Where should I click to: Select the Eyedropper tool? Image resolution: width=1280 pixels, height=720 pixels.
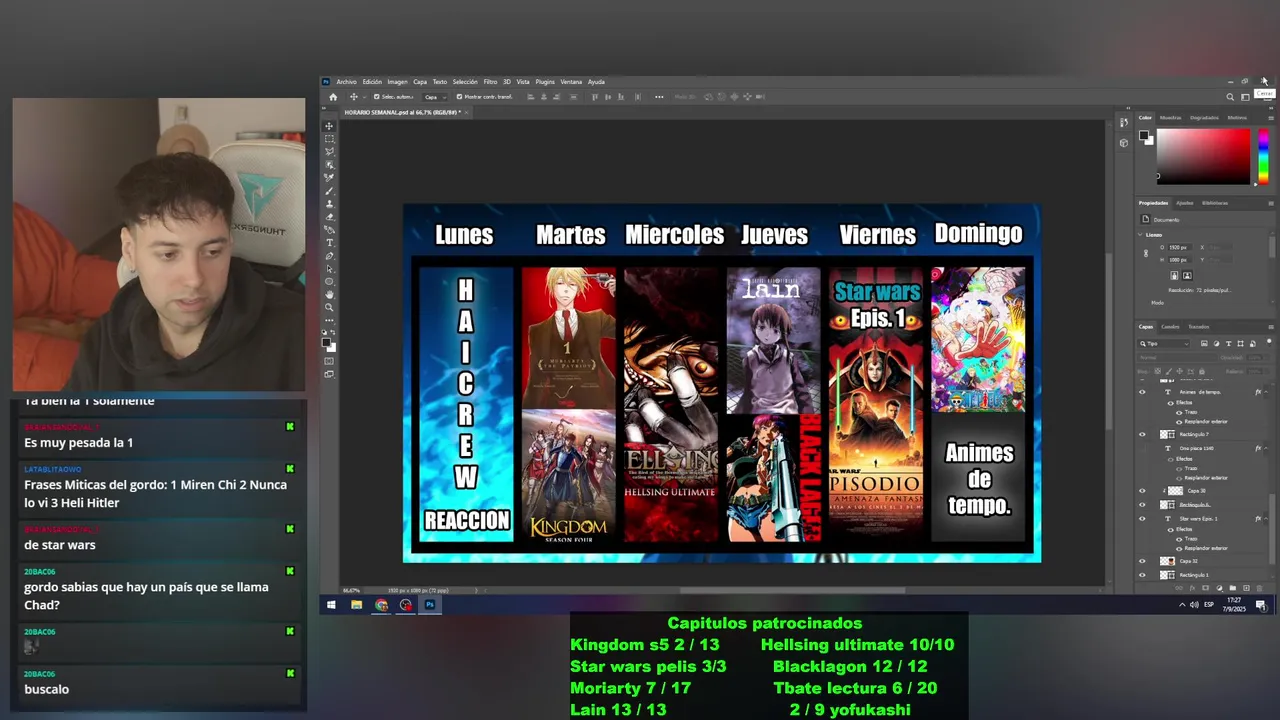coord(330,177)
